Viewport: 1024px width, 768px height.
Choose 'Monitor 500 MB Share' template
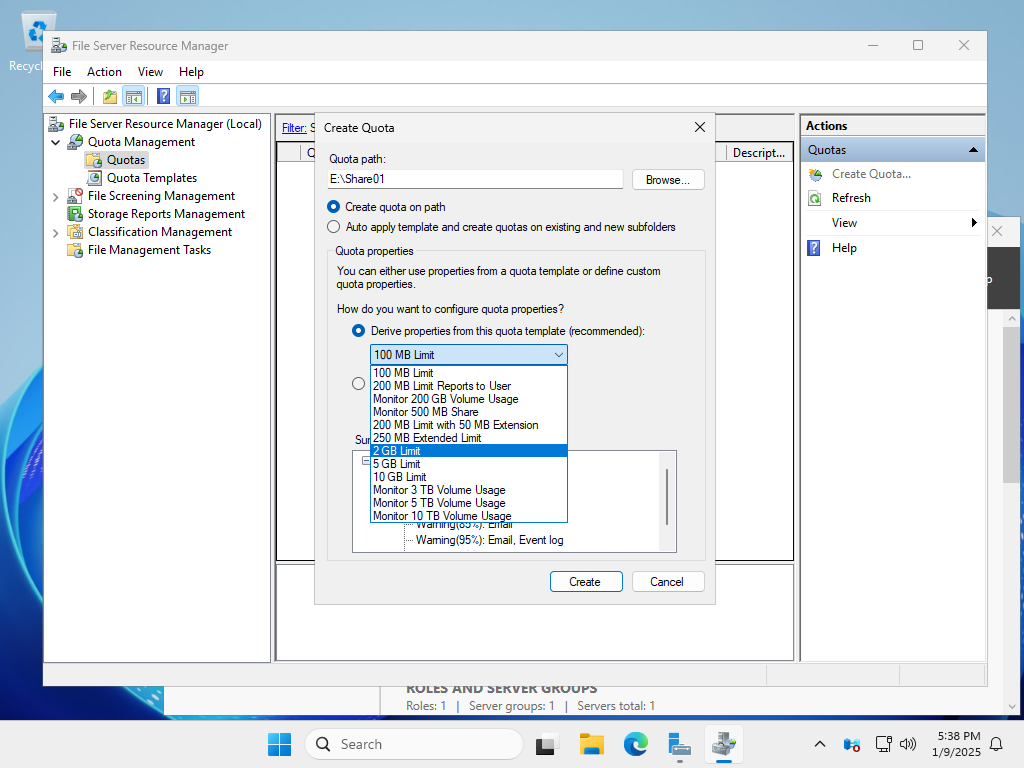coord(468,412)
